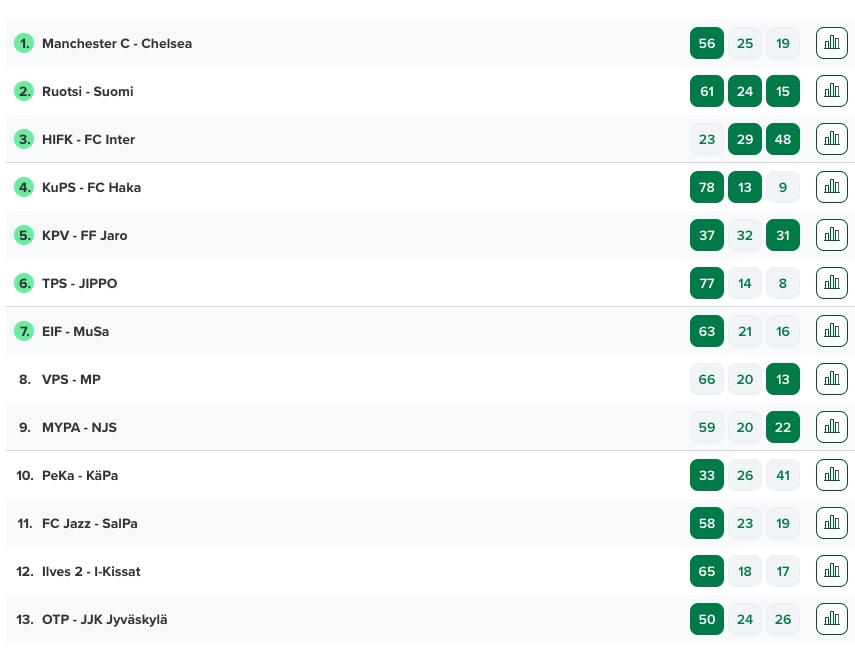
Task: Select home win 66 for VPS - MP
Action: point(707,379)
